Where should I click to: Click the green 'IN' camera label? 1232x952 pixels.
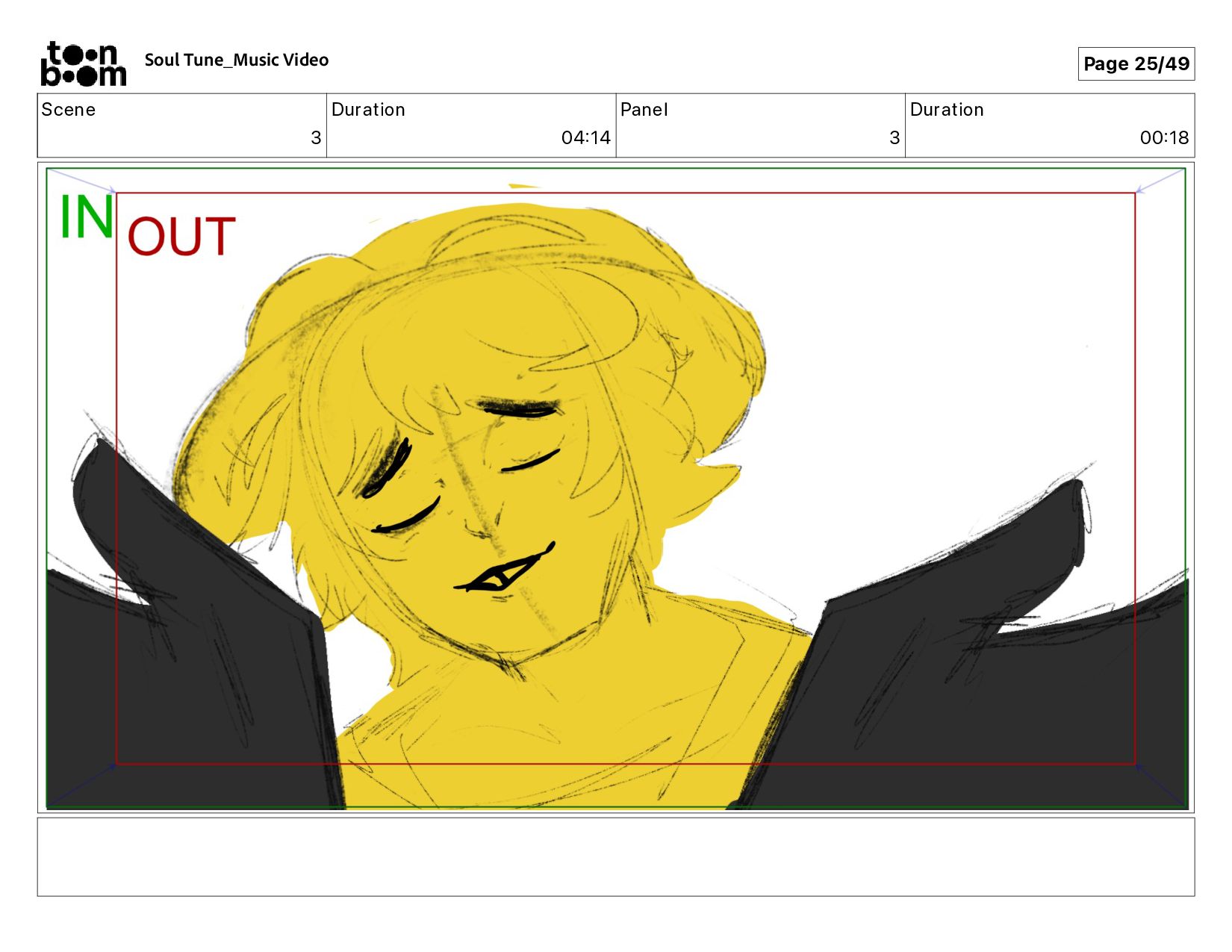pyautogui.click(x=87, y=217)
